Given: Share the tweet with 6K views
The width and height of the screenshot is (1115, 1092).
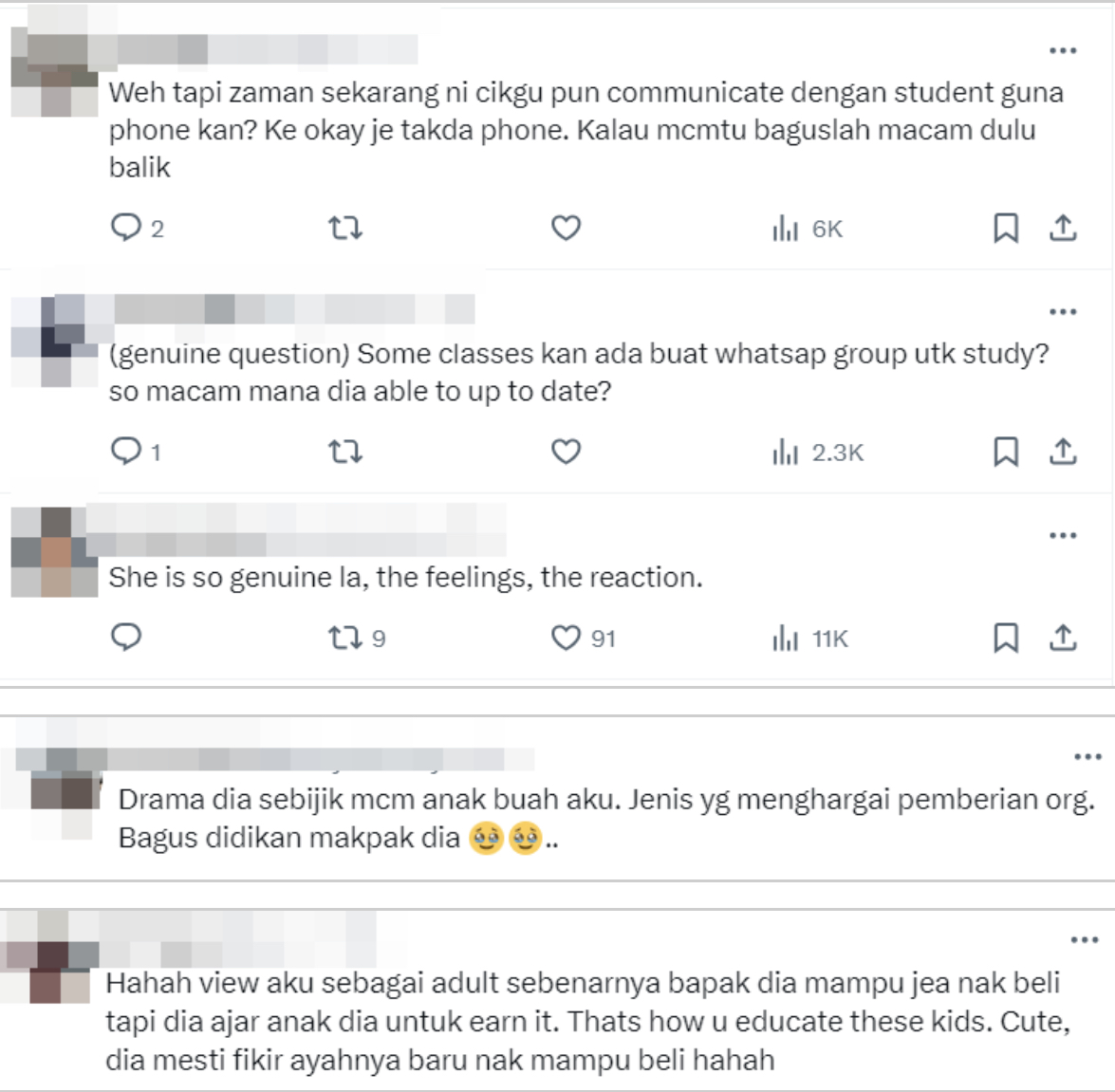Looking at the screenshot, I should point(1063,229).
